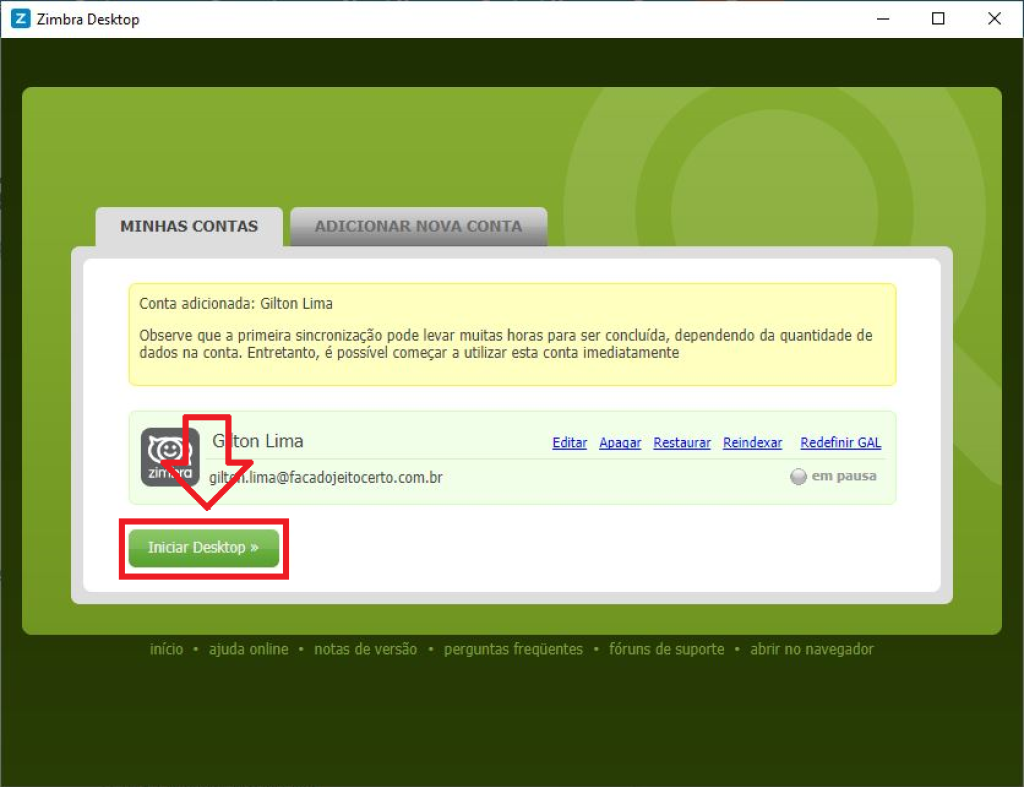The height and width of the screenshot is (787, 1024).
Task: Go to início footer link
Action: pyautogui.click(x=167, y=649)
